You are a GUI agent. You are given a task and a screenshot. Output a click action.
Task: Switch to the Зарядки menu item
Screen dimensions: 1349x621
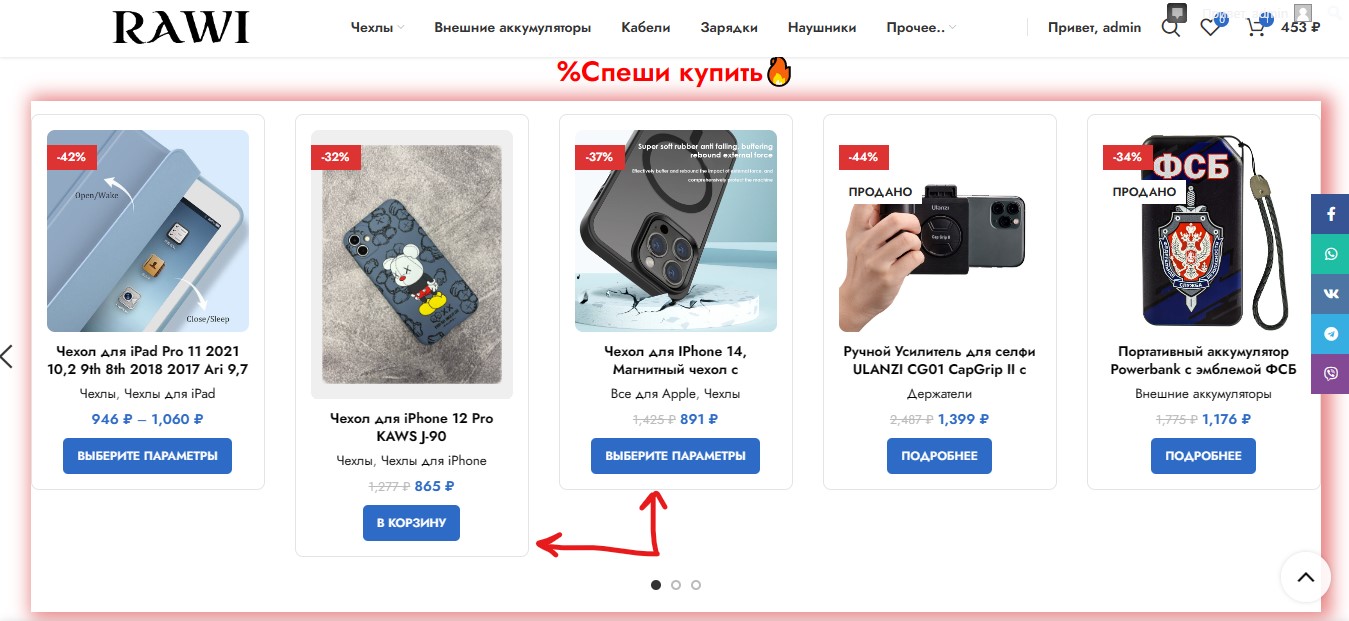pos(729,28)
